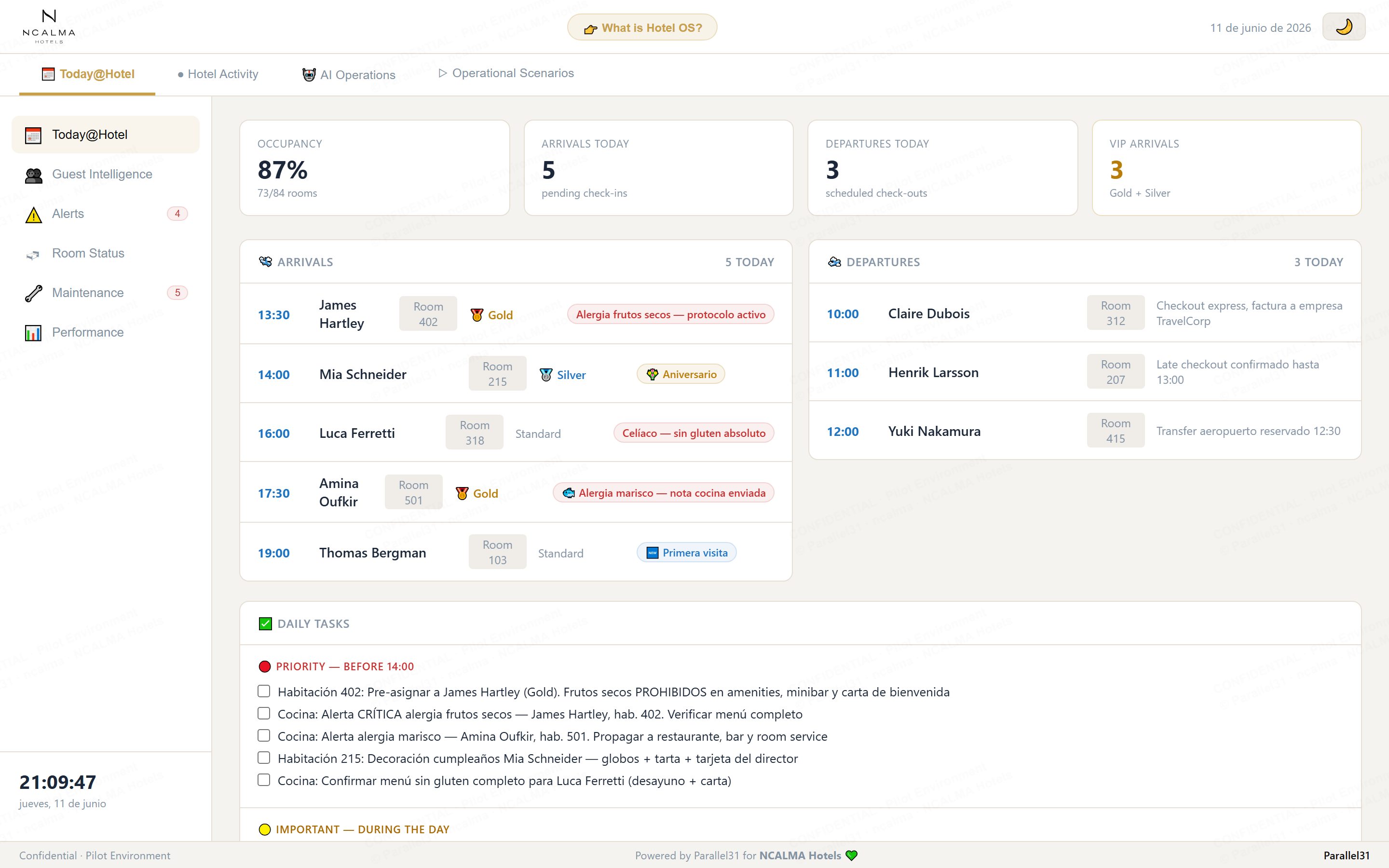Click the VIP Arrivals card

(1226, 168)
